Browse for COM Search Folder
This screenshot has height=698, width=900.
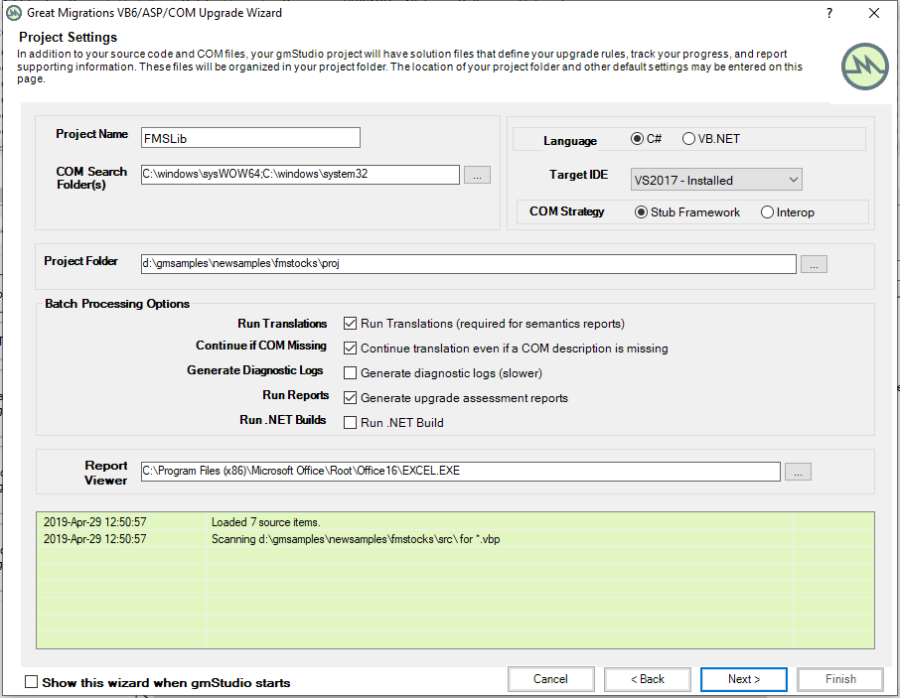477,175
